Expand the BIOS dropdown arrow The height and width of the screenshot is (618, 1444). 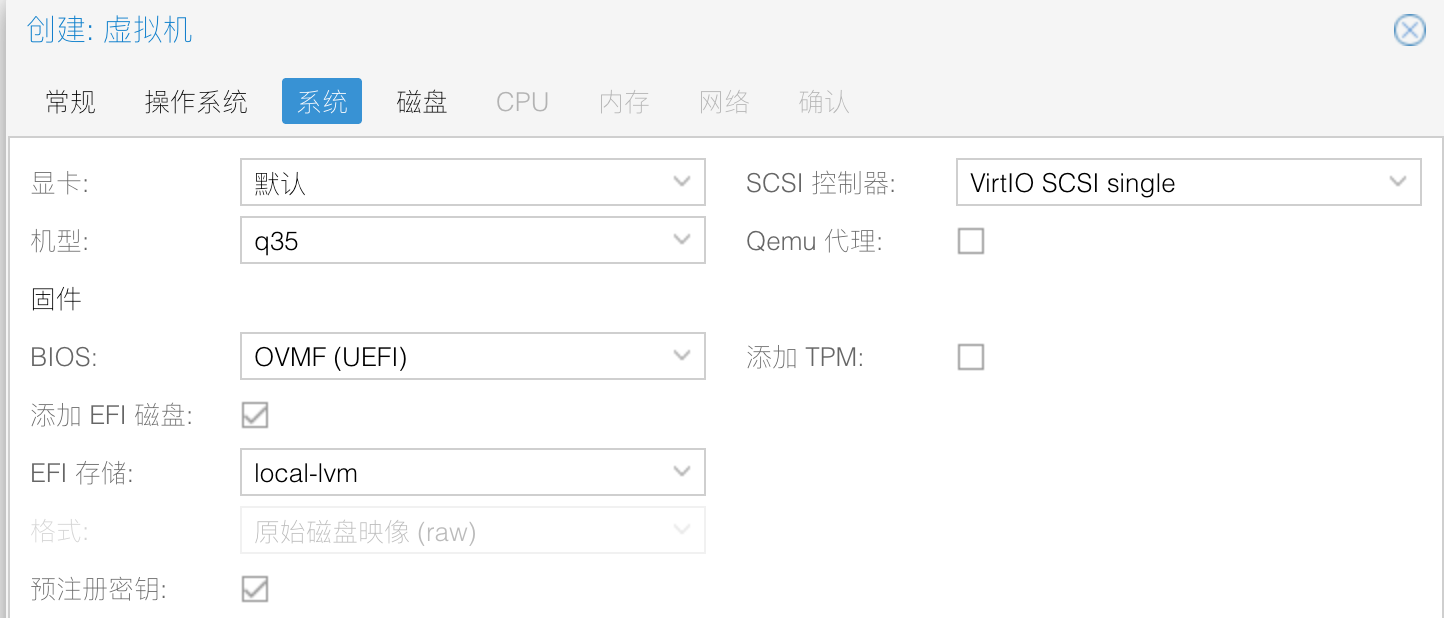682,357
